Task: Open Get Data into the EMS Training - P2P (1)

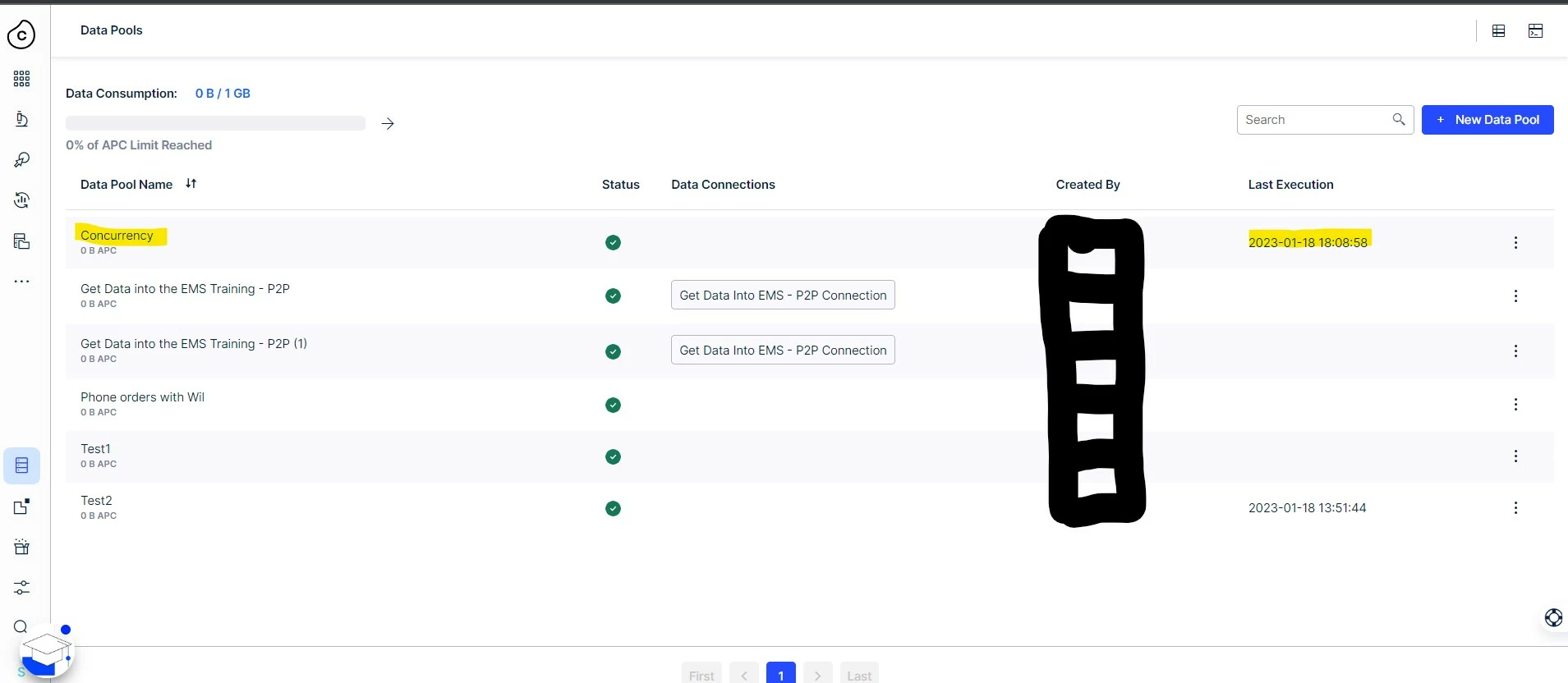Action: tap(194, 344)
